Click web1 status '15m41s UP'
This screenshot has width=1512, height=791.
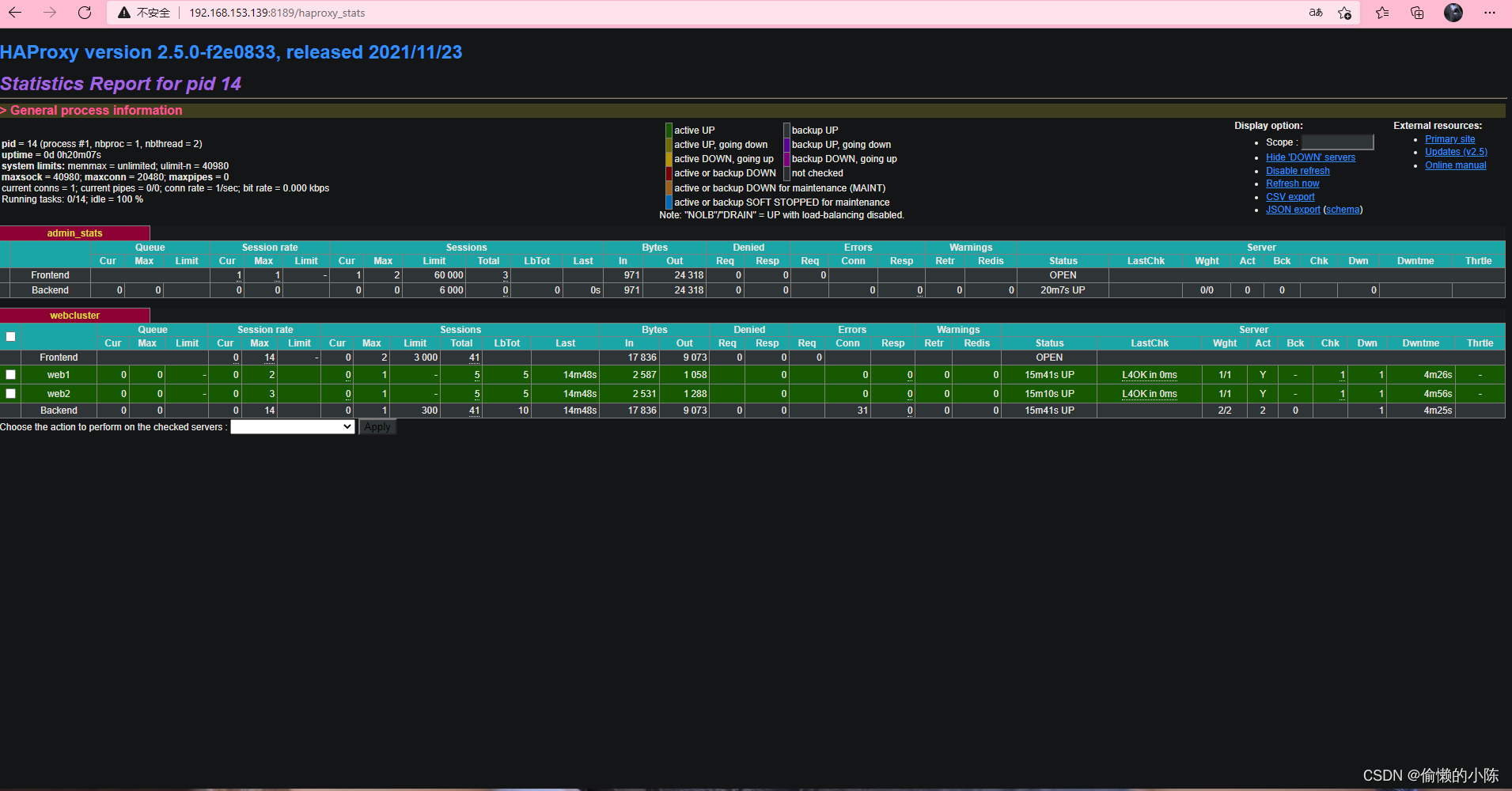coord(1049,375)
